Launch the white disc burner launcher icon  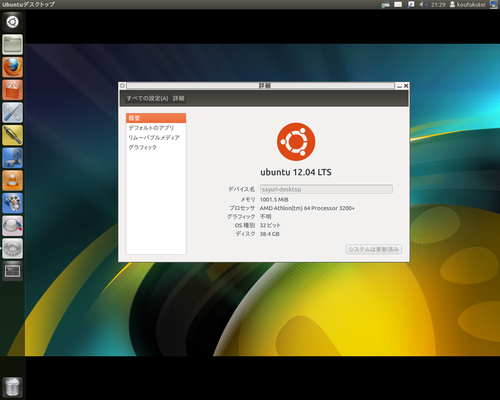pyautogui.click(x=12, y=226)
